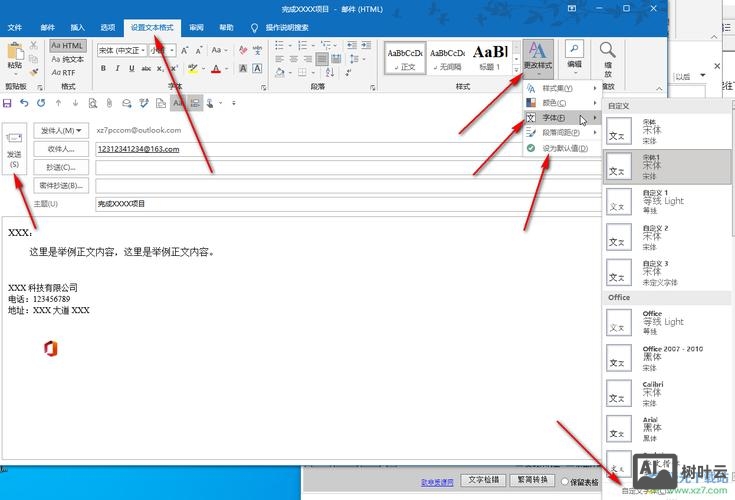Expand the 编辑 editing dropdown
The width and height of the screenshot is (735, 500).
(574, 59)
